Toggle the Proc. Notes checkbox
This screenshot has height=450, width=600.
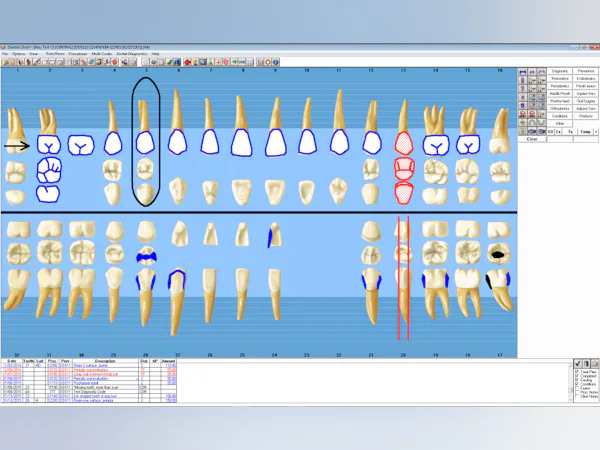577,392
